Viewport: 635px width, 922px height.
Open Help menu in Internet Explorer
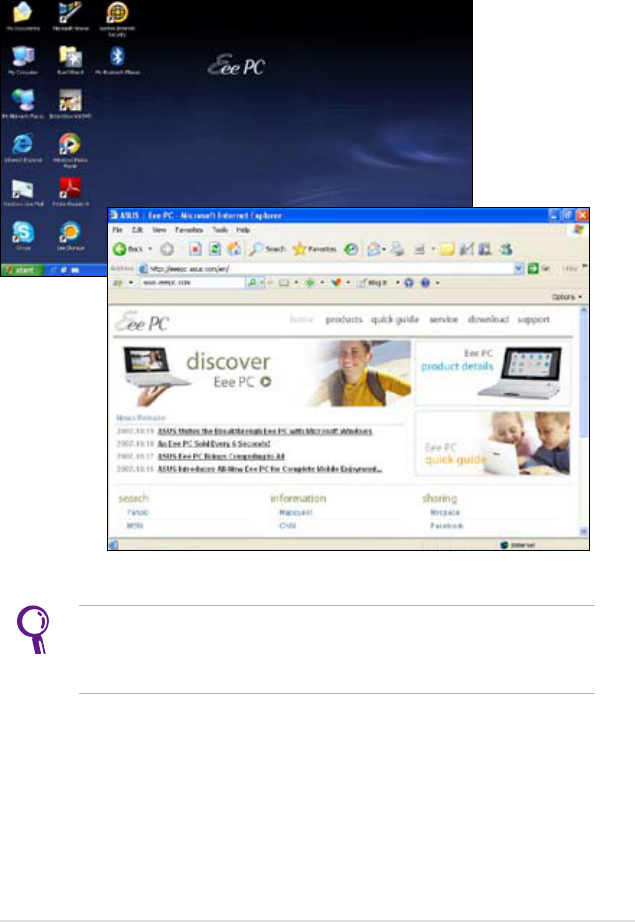[243, 230]
